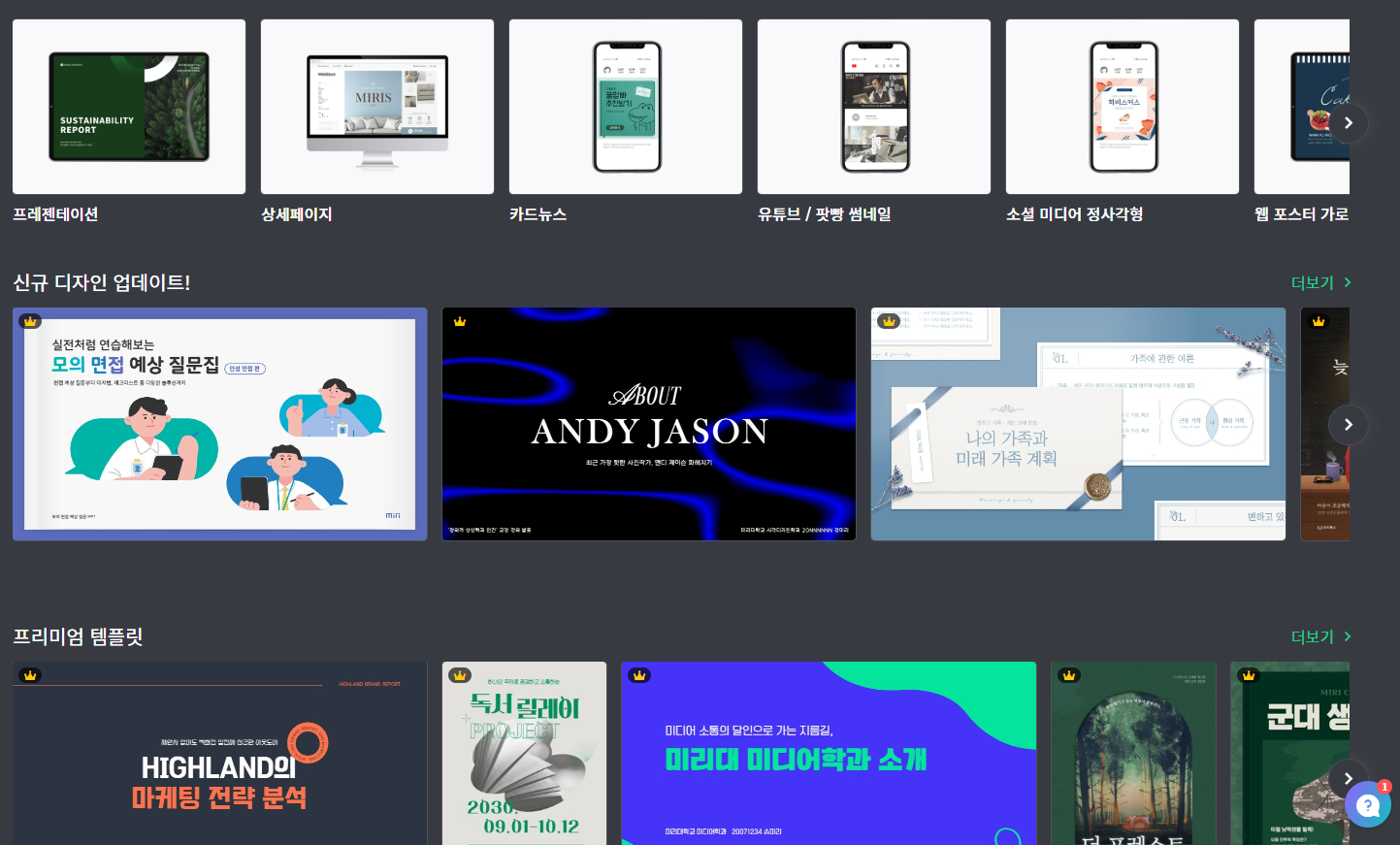Open the 독서릴레이 Project template
The height and width of the screenshot is (845, 1400).
[x=525, y=753]
